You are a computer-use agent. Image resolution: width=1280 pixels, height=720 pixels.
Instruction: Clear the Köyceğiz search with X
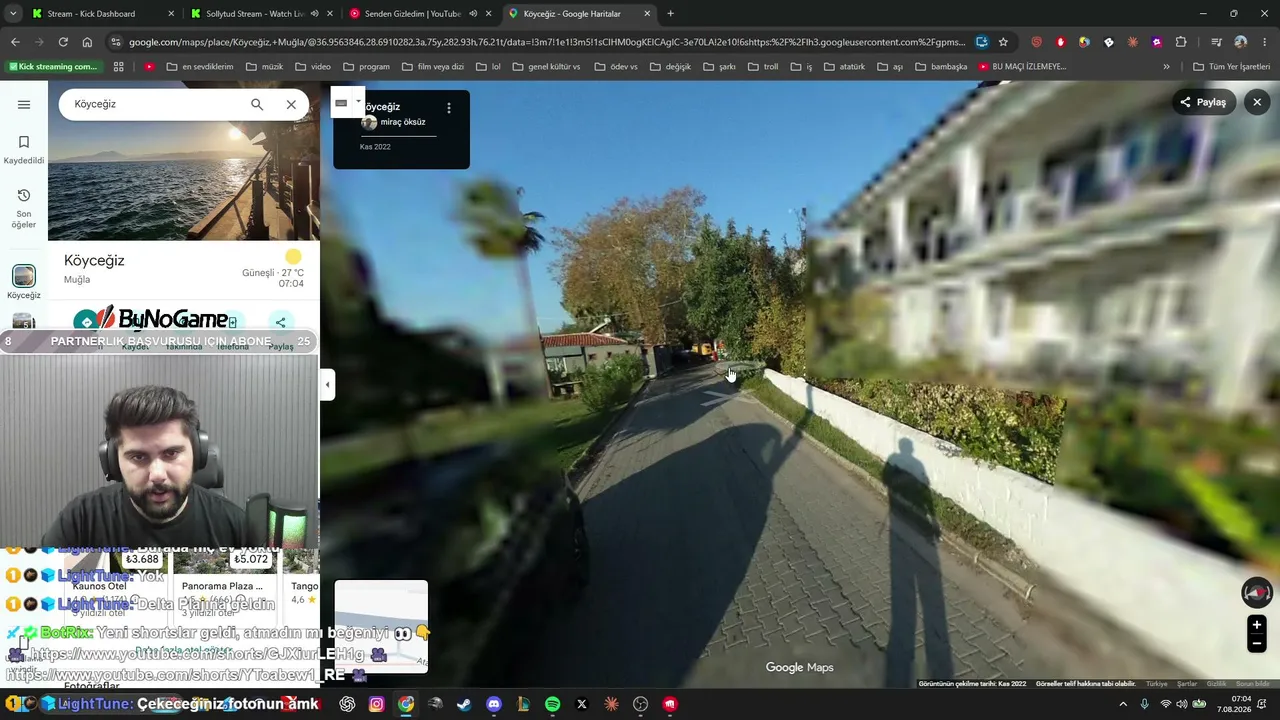click(291, 104)
